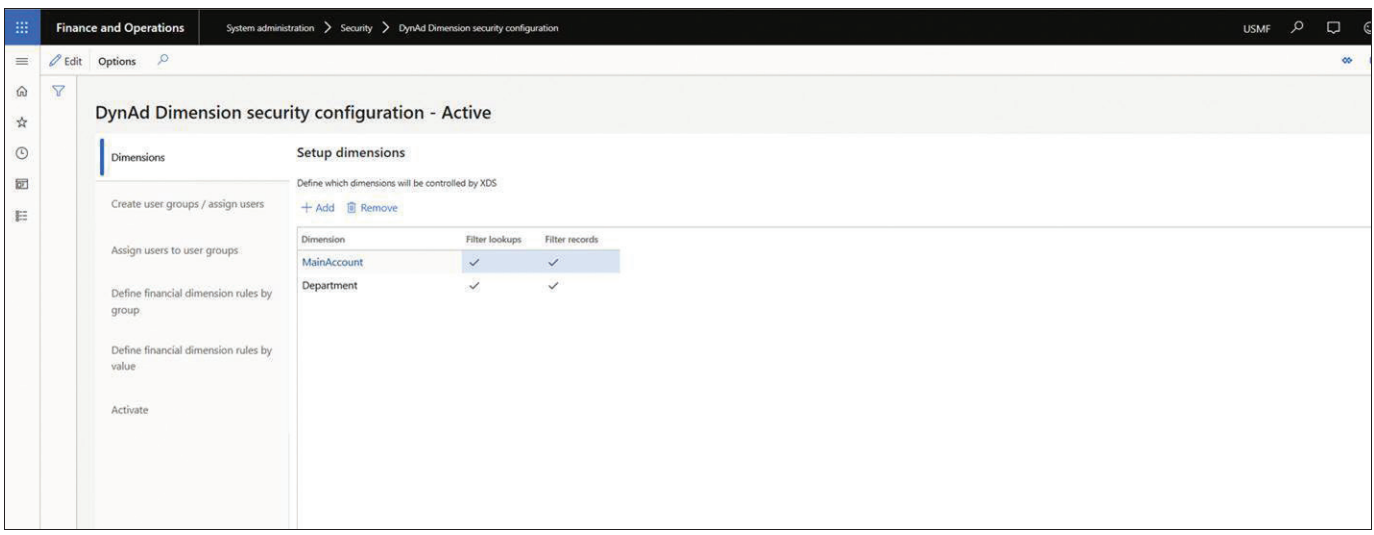
Task: Open Recent clock icon
Action: point(21,153)
